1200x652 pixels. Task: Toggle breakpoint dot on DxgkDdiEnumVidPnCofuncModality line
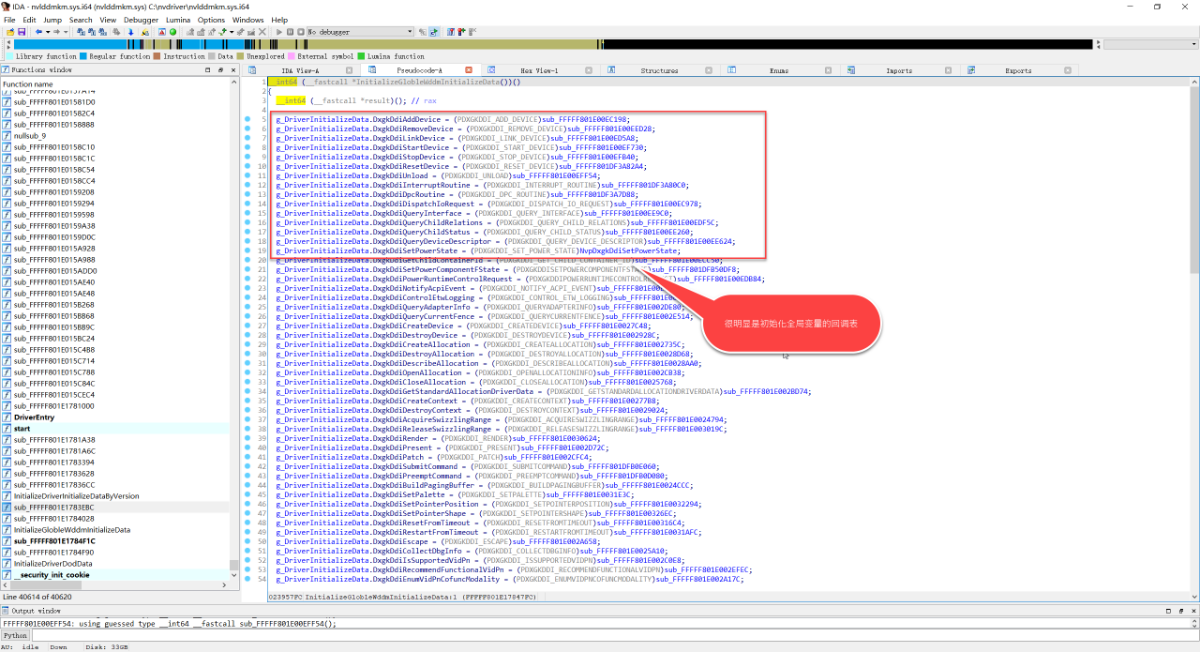pyautogui.click(x=248, y=579)
